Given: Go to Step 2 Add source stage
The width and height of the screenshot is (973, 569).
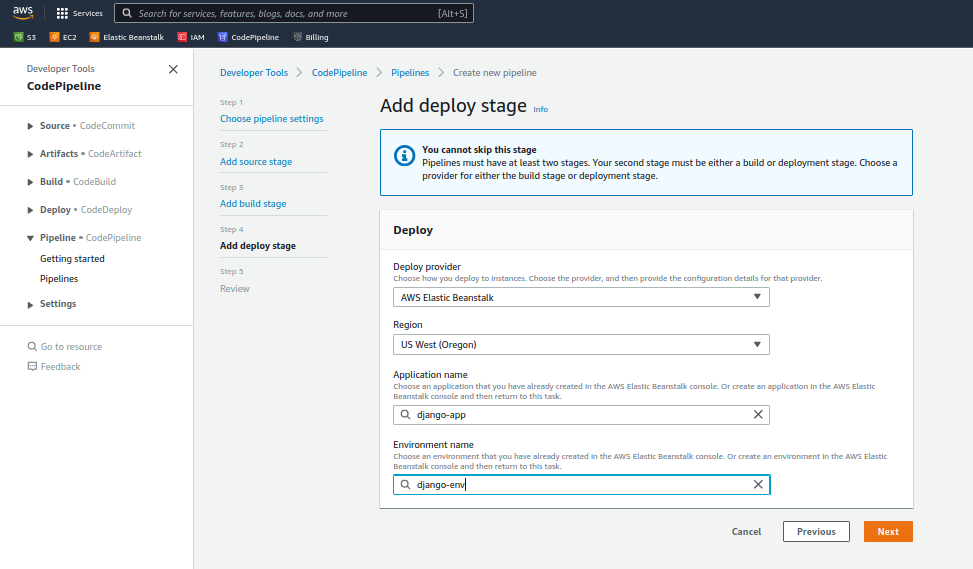Looking at the screenshot, I should click(x=256, y=161).
